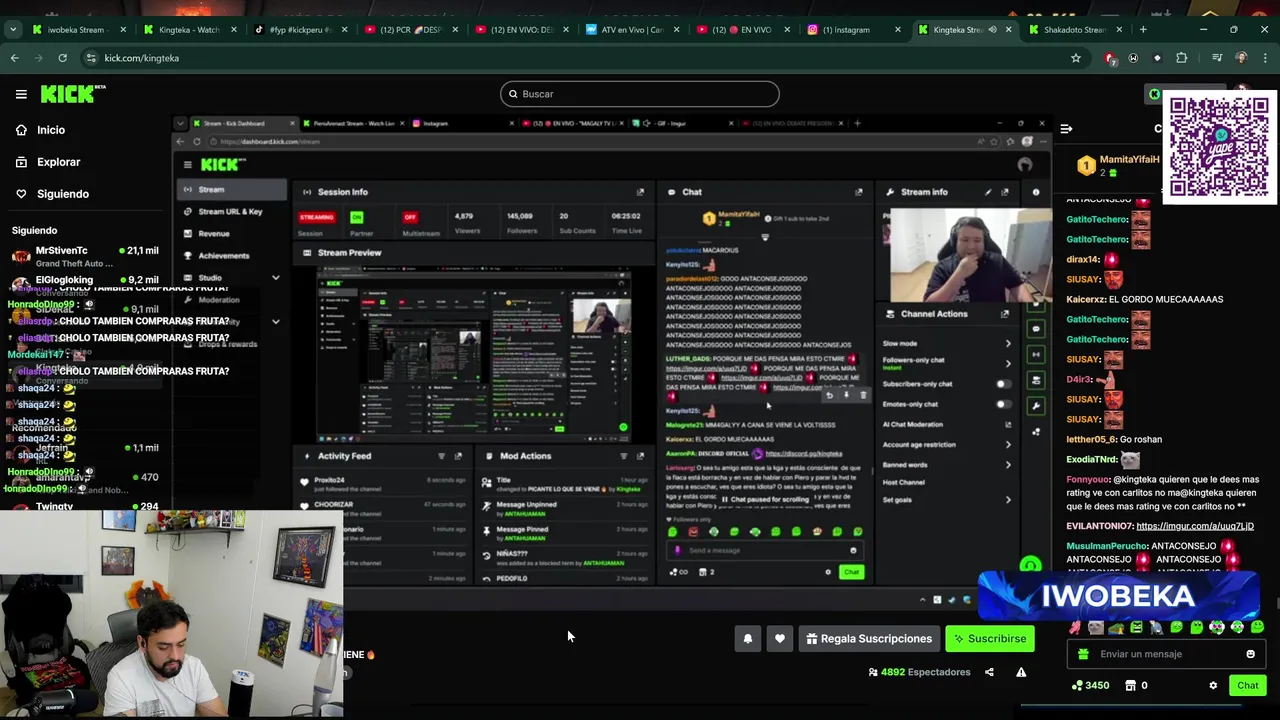Close the Kingteka Stream active tab
This screenshot has height=720, width=1280.
1009,30
